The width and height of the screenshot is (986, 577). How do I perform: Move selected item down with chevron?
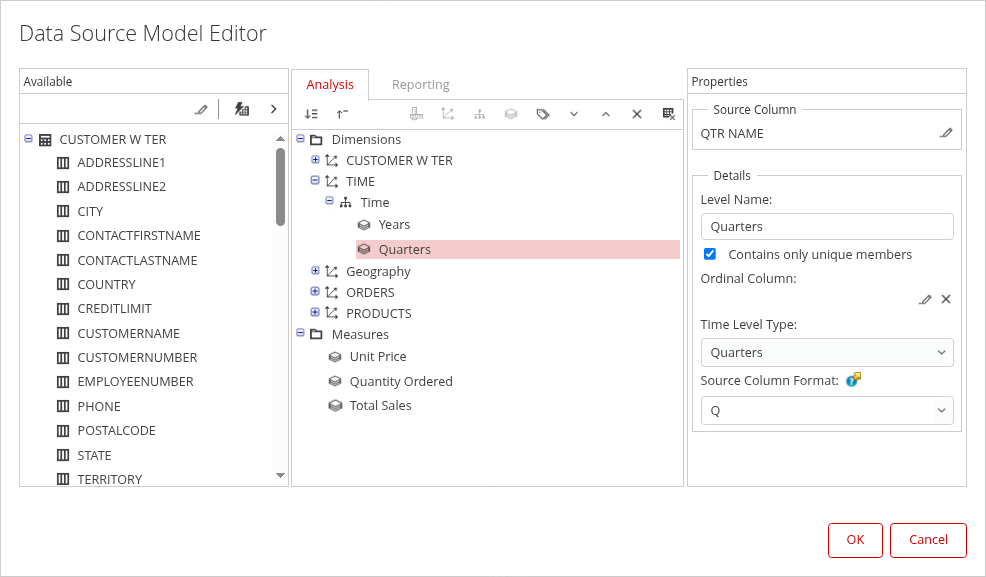tap(574, 114)
